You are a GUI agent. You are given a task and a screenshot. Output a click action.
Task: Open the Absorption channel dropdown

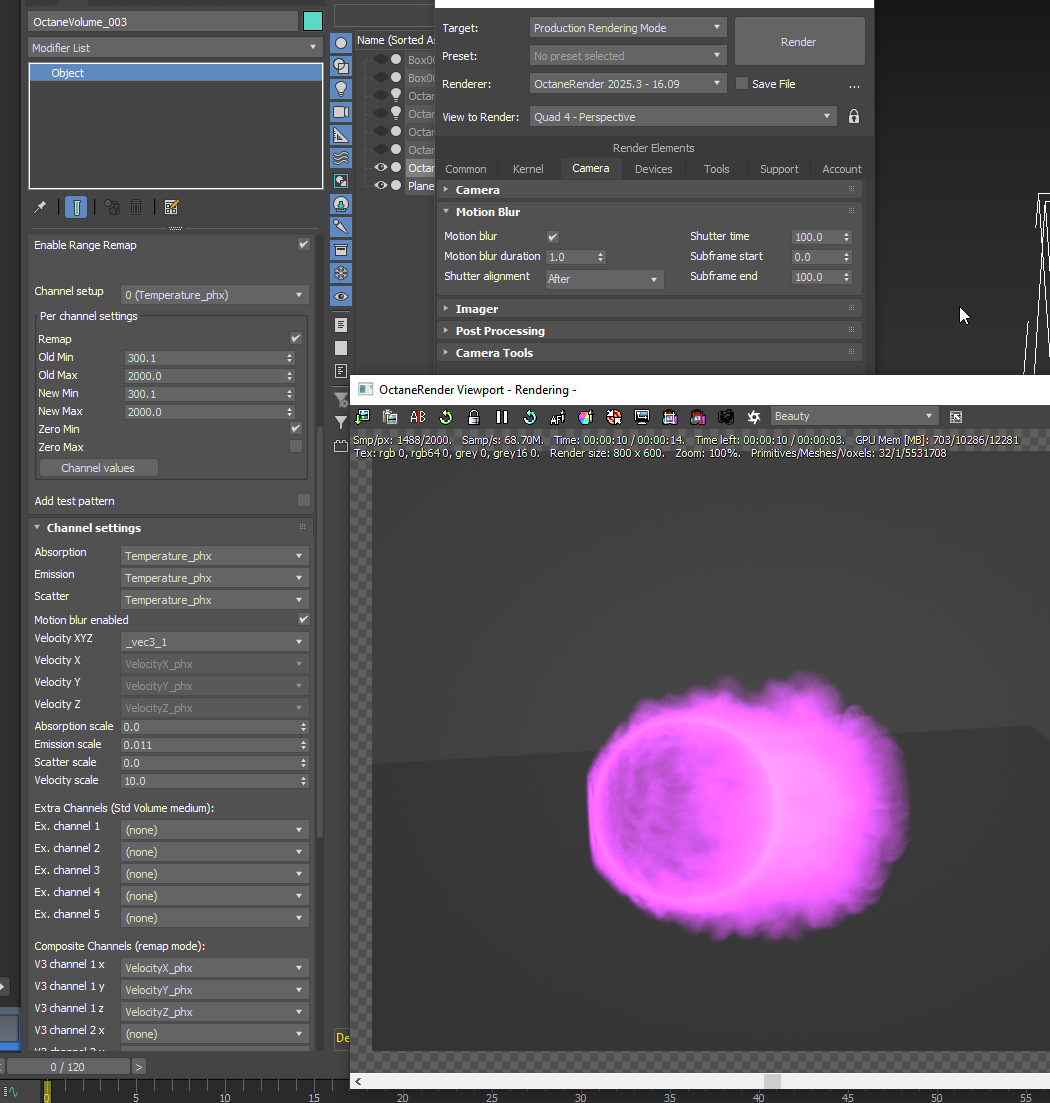pyautogui.click(x=215, y=556)
